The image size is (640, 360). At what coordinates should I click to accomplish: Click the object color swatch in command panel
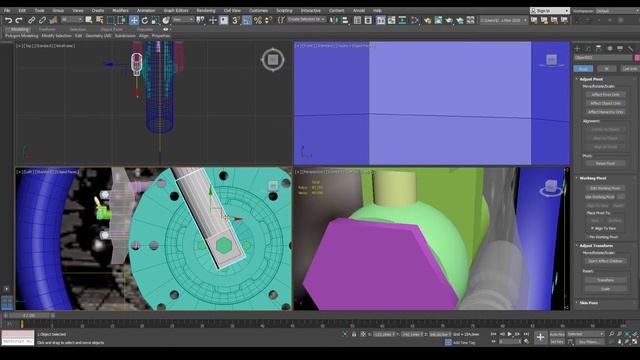coord(637,58)
